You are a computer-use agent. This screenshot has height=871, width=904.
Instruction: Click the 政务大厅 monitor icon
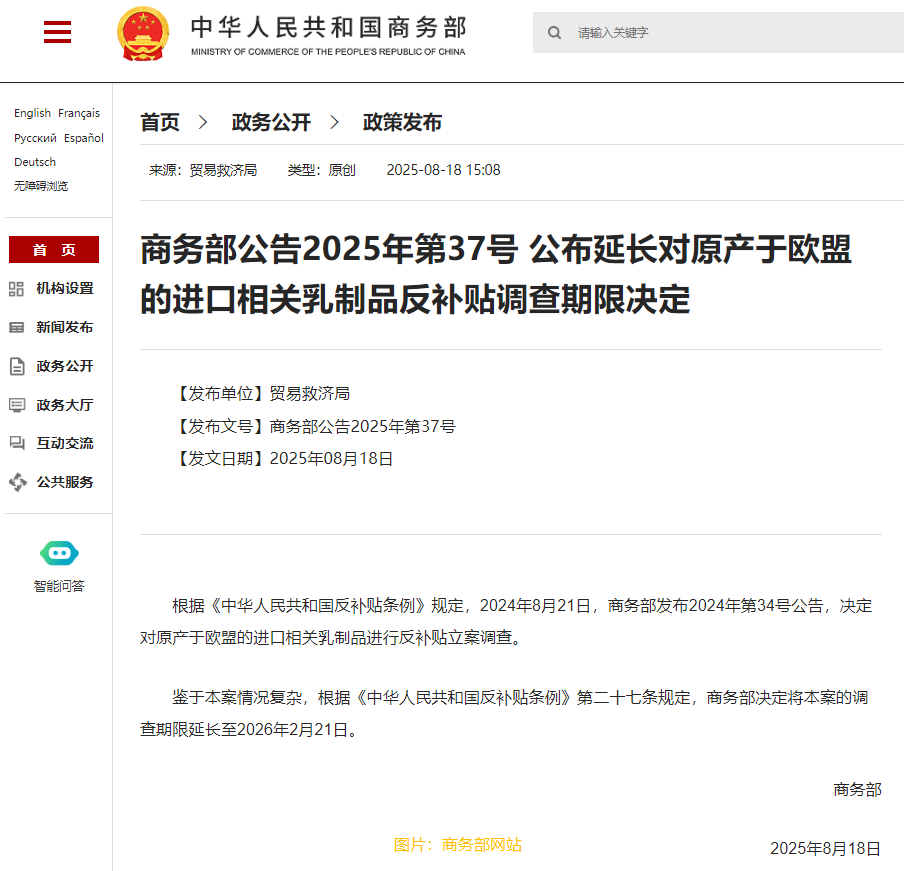[17, 405]
